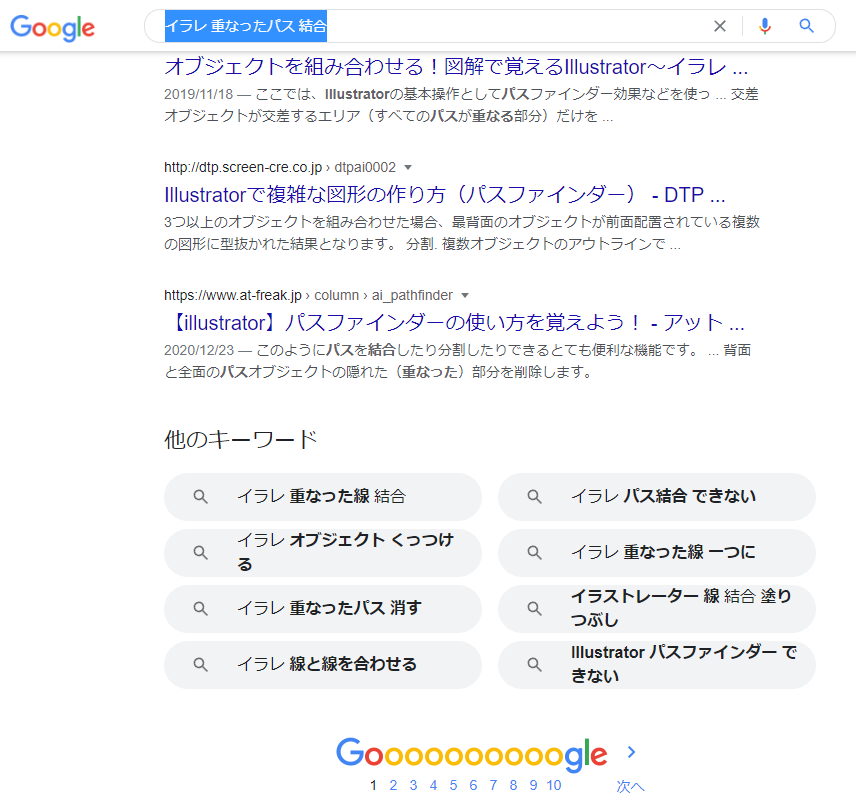Expand the dropdown arrow beside dtp.screen-cre.co.jp URL
The image size is (856, 811).
[408, 167]
